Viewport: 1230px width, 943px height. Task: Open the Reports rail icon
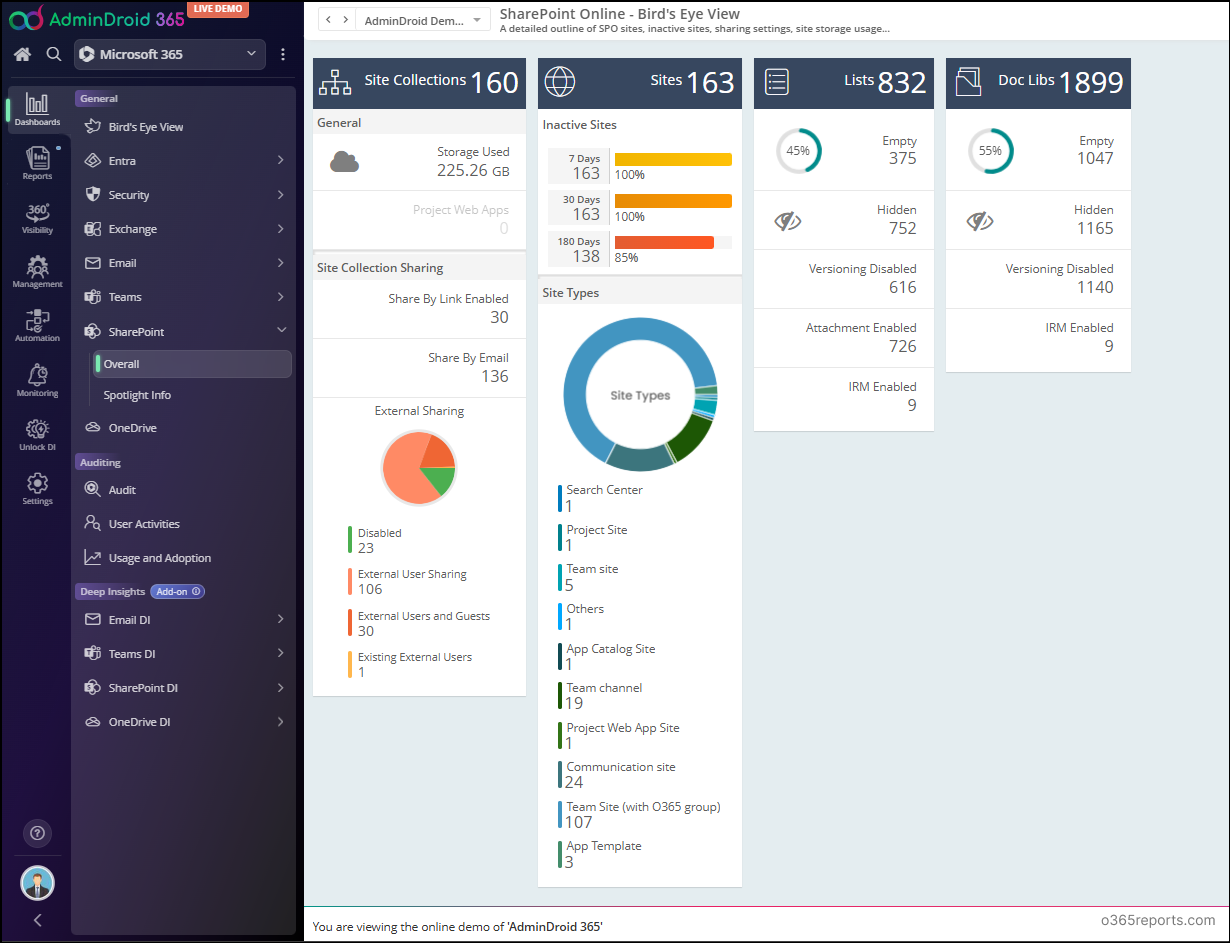[x=37, y=163]
